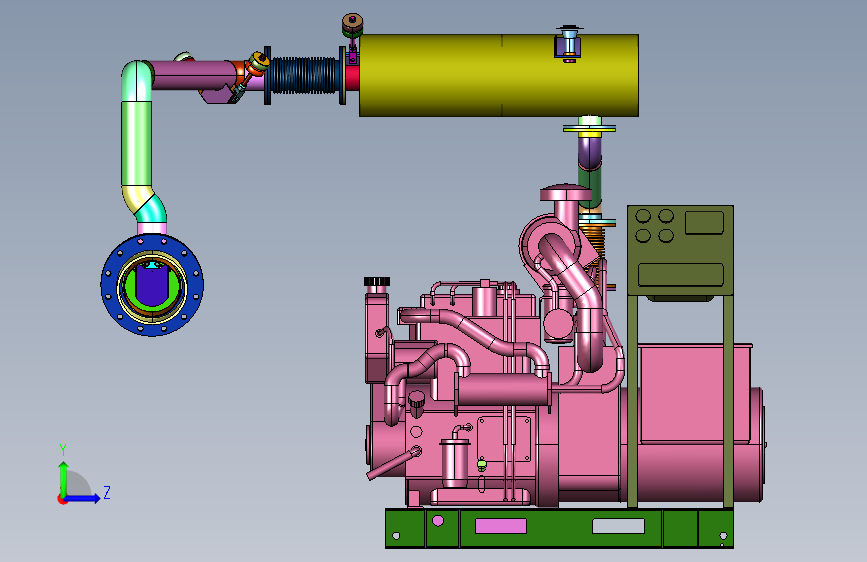Select the wide lower rectangle on control panel
Image resolution: width=867 pixels, height=562 pixels.
tap(681, 275)
